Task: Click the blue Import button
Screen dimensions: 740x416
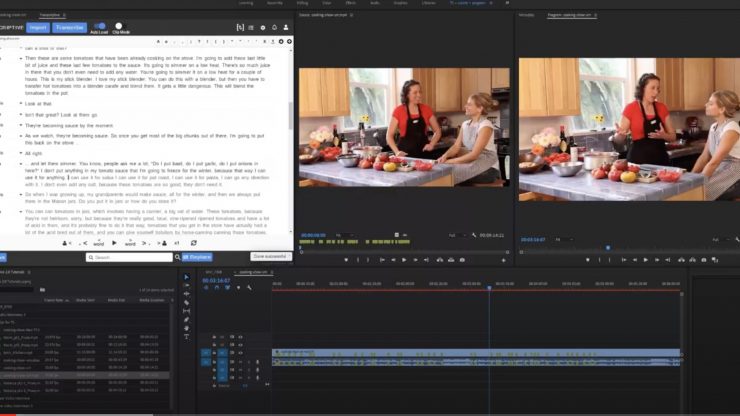Action: (38, 27)
